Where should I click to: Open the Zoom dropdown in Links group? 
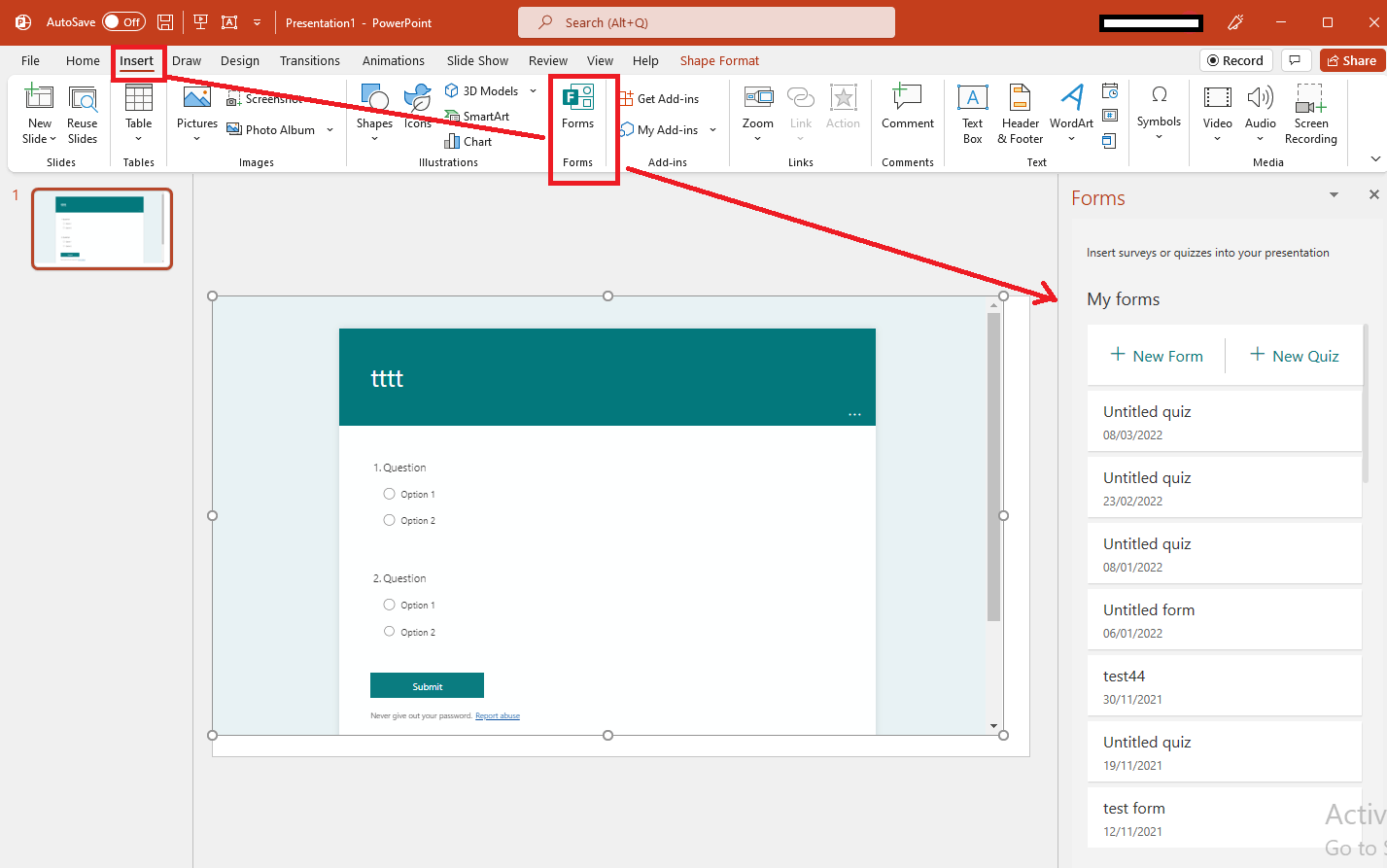[758, 115]
